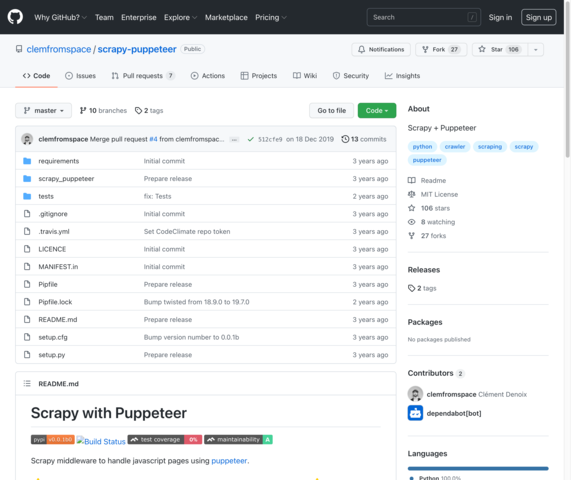
Task: Go to the Pull requests tab
Action: pyautogui.click(x=143, y=76)
